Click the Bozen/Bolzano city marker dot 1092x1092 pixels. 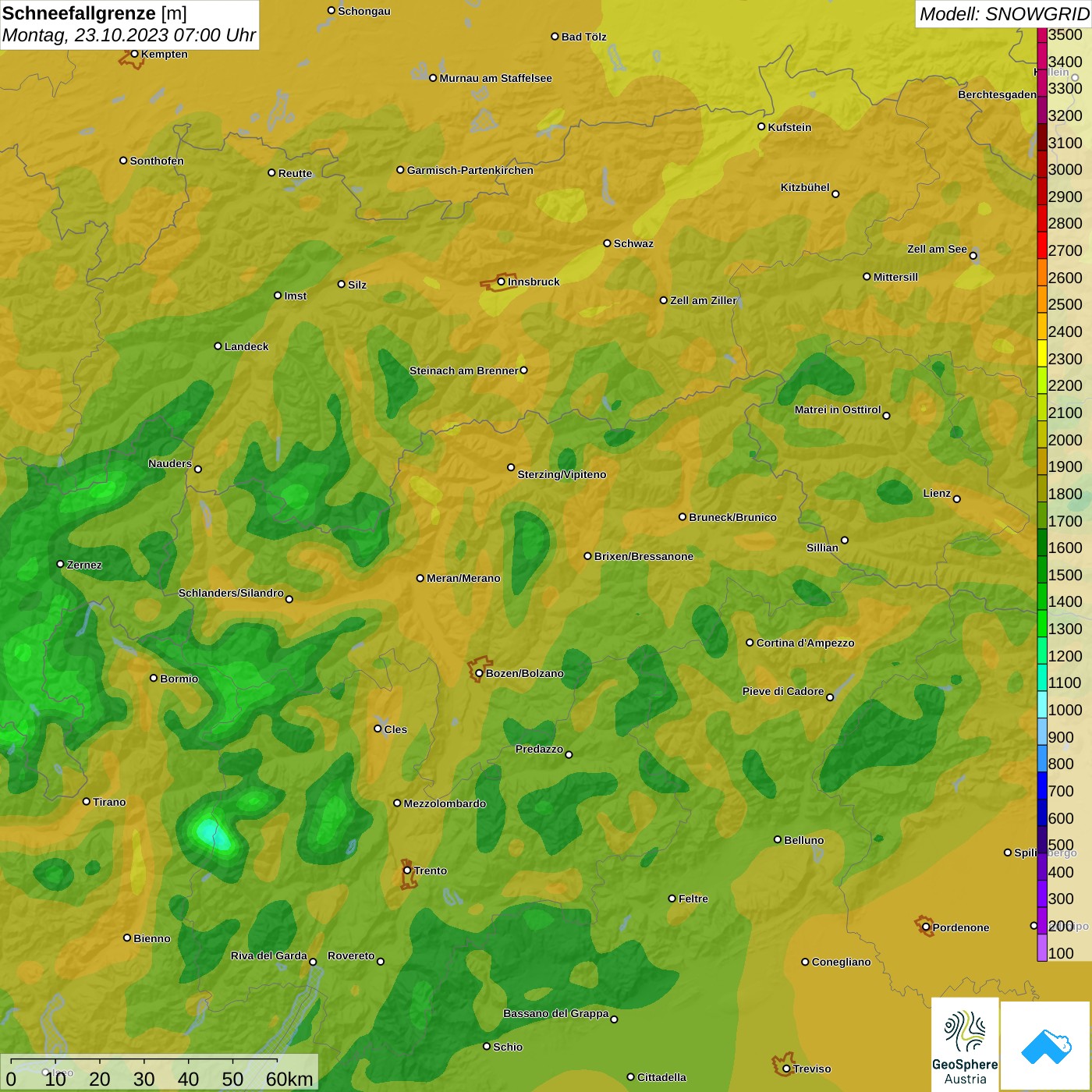pos(479,673)
